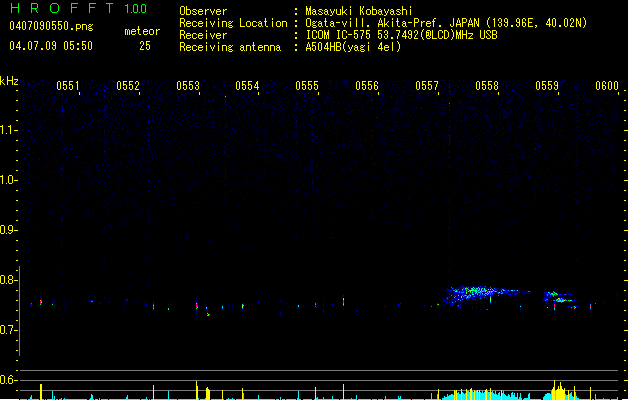Viewport: 629px width, 400px height.
Task: Click the 1.0 kHz frequency axis label
Action: pos(8,180)
